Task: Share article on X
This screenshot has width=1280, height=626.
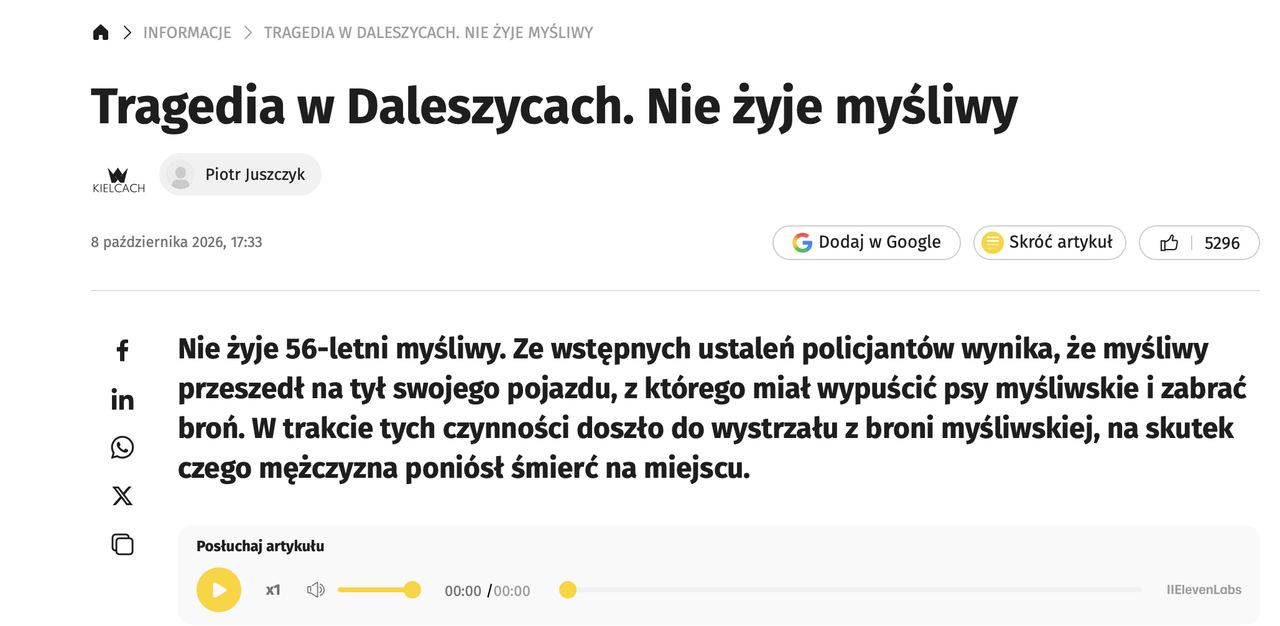Action: pyautogui.click(x=122, y=495)
